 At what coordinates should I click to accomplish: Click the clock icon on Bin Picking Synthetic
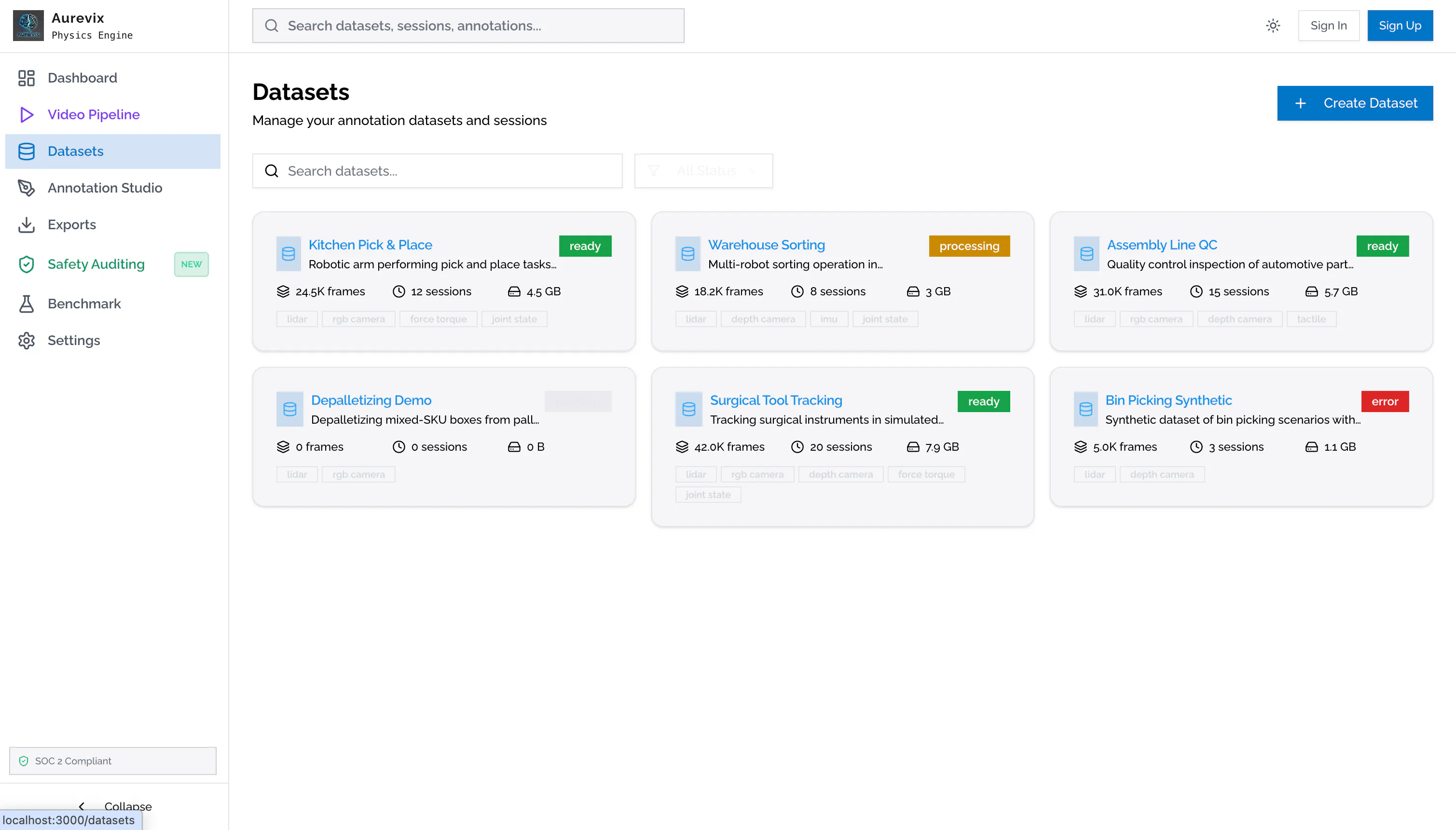click(1196, 447)
